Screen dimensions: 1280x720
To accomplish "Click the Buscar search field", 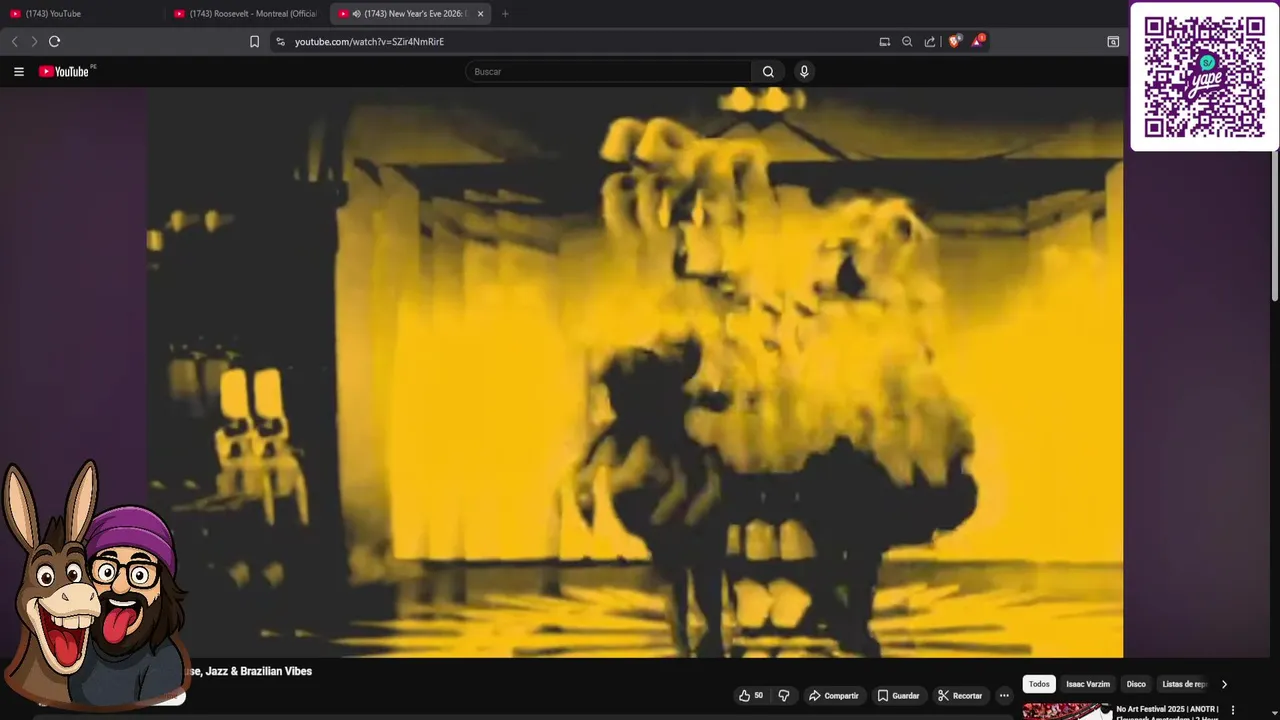I will pyautogui.click(x=608, y=71).
